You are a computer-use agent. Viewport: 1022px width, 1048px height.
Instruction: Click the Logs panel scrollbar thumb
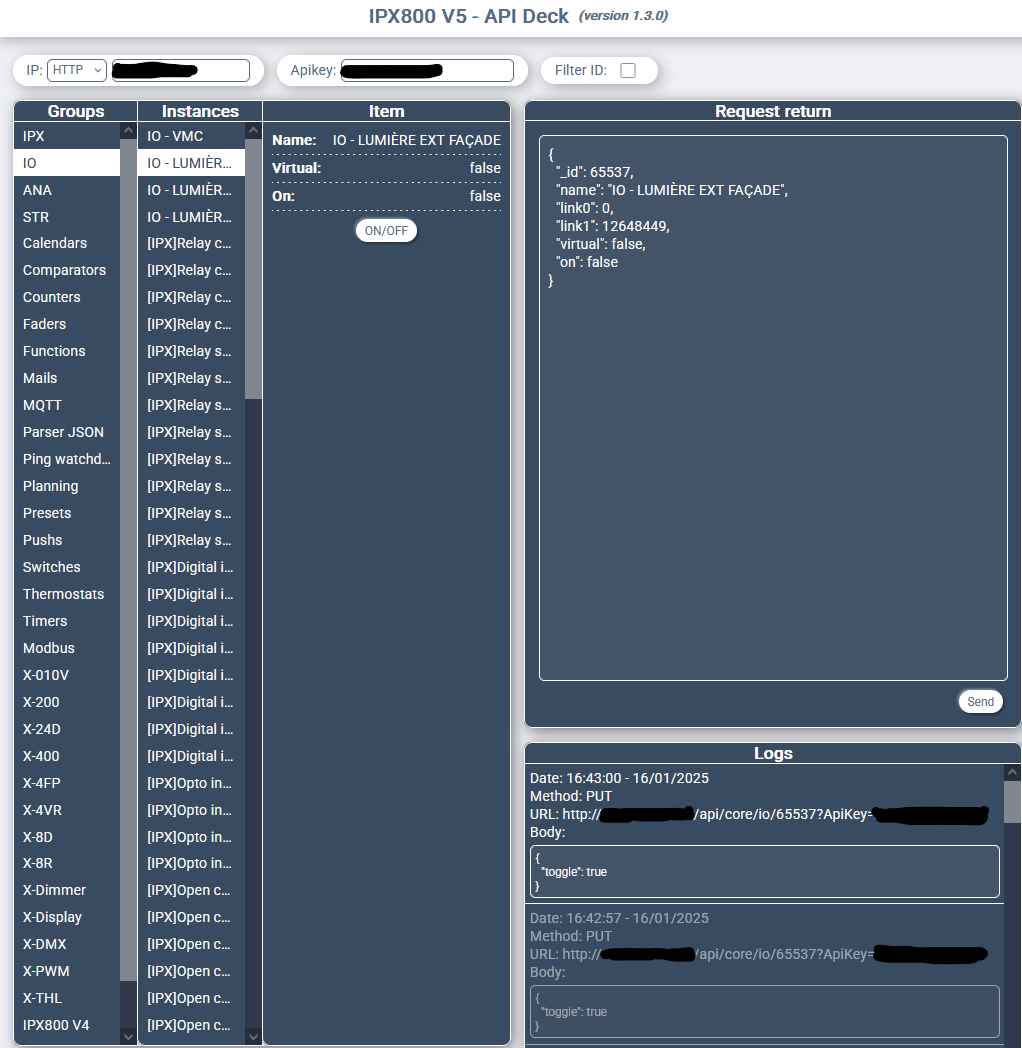(1012, 802)
